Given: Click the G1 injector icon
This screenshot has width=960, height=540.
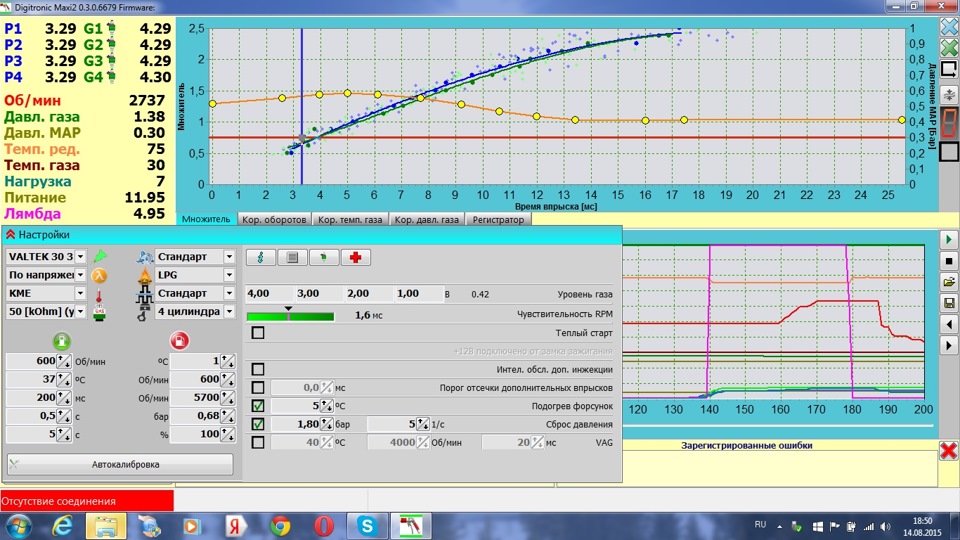Looking at the screenshot, I should click(111, 28).
